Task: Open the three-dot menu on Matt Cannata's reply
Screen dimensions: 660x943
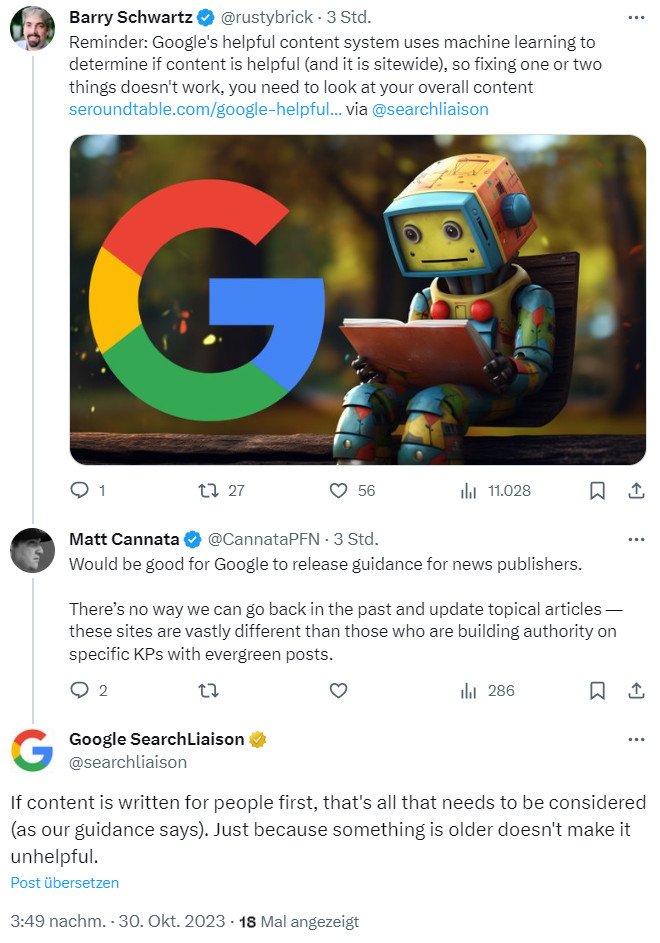Action: pyautogui.click(x=636, y=538)
